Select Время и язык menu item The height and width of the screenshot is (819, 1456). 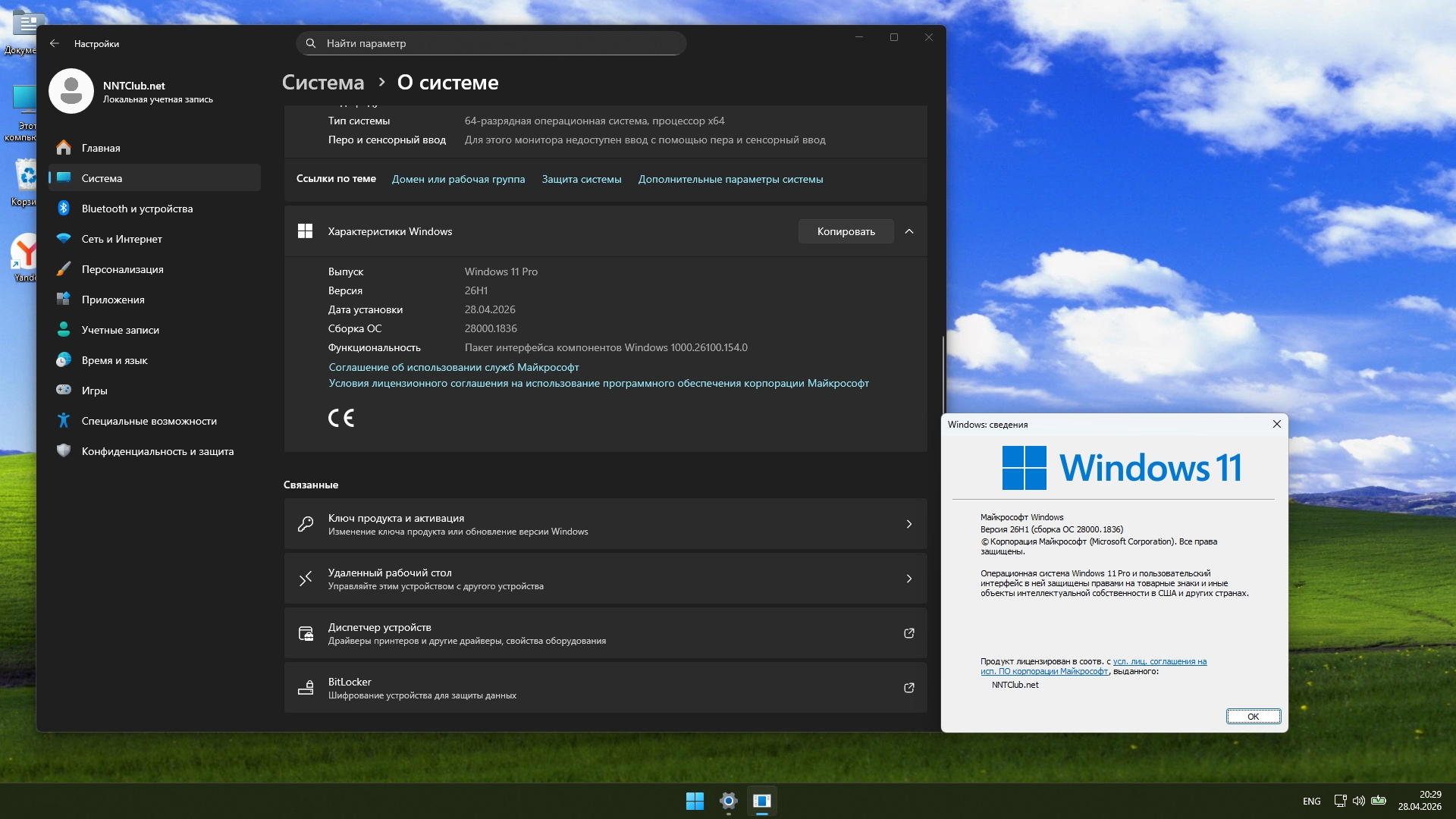click(x=115, y=360)
